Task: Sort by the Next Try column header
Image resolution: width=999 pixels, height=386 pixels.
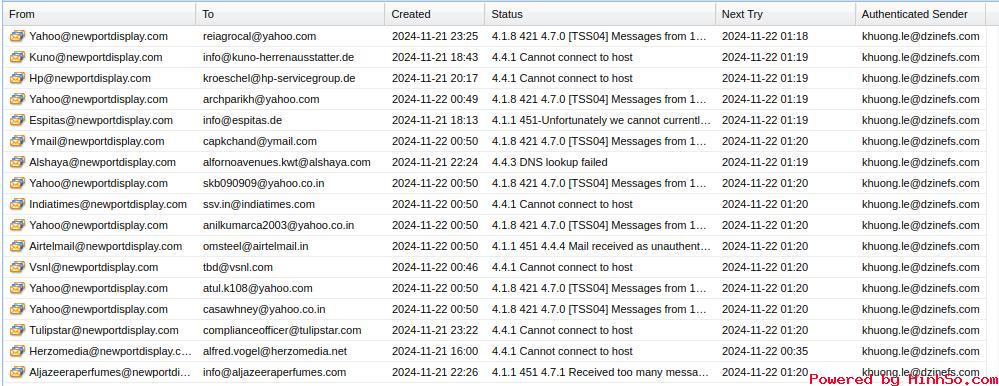Action: tap(785, 14)
